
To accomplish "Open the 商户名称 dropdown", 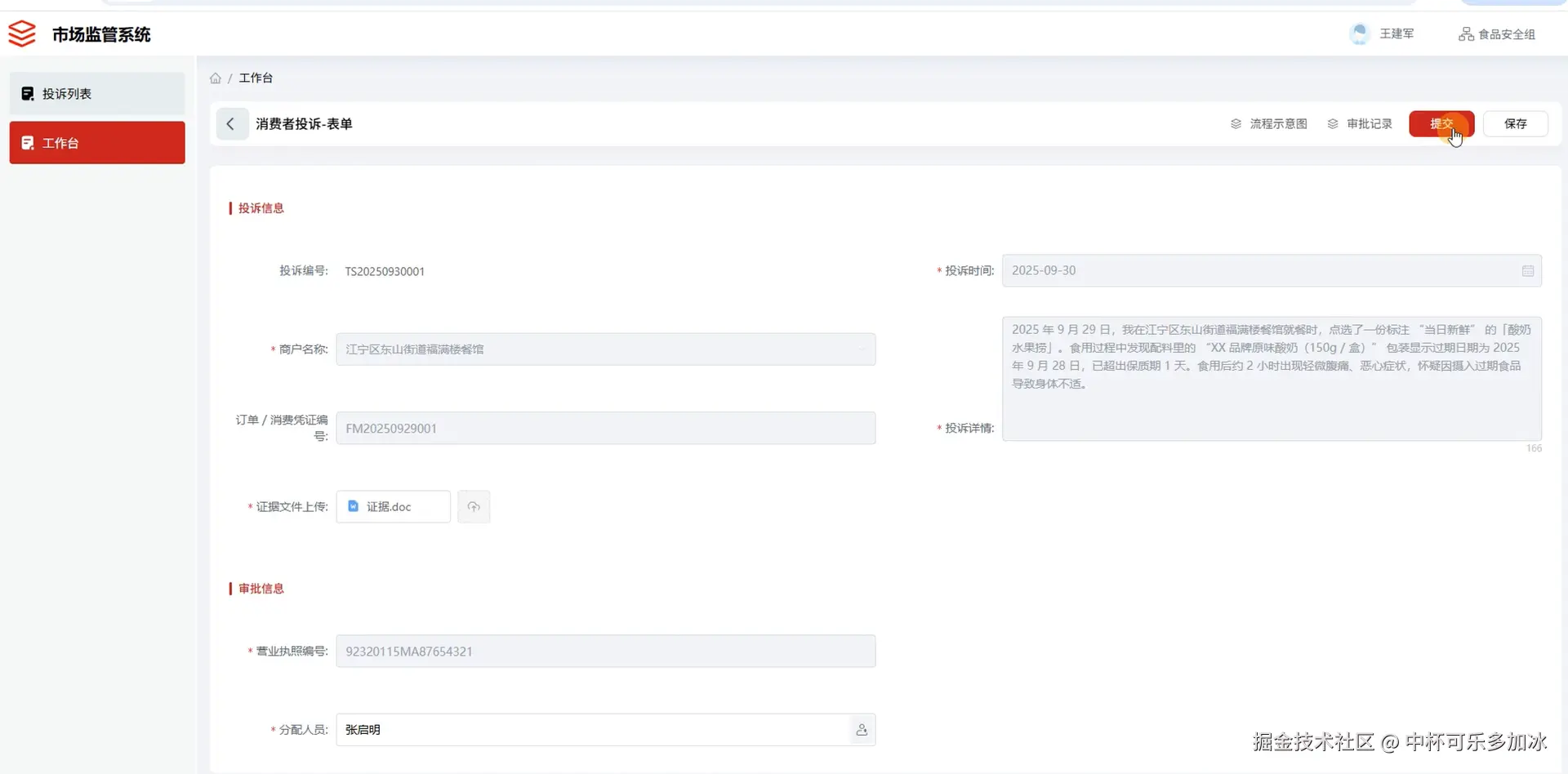I will coord(605,349).
